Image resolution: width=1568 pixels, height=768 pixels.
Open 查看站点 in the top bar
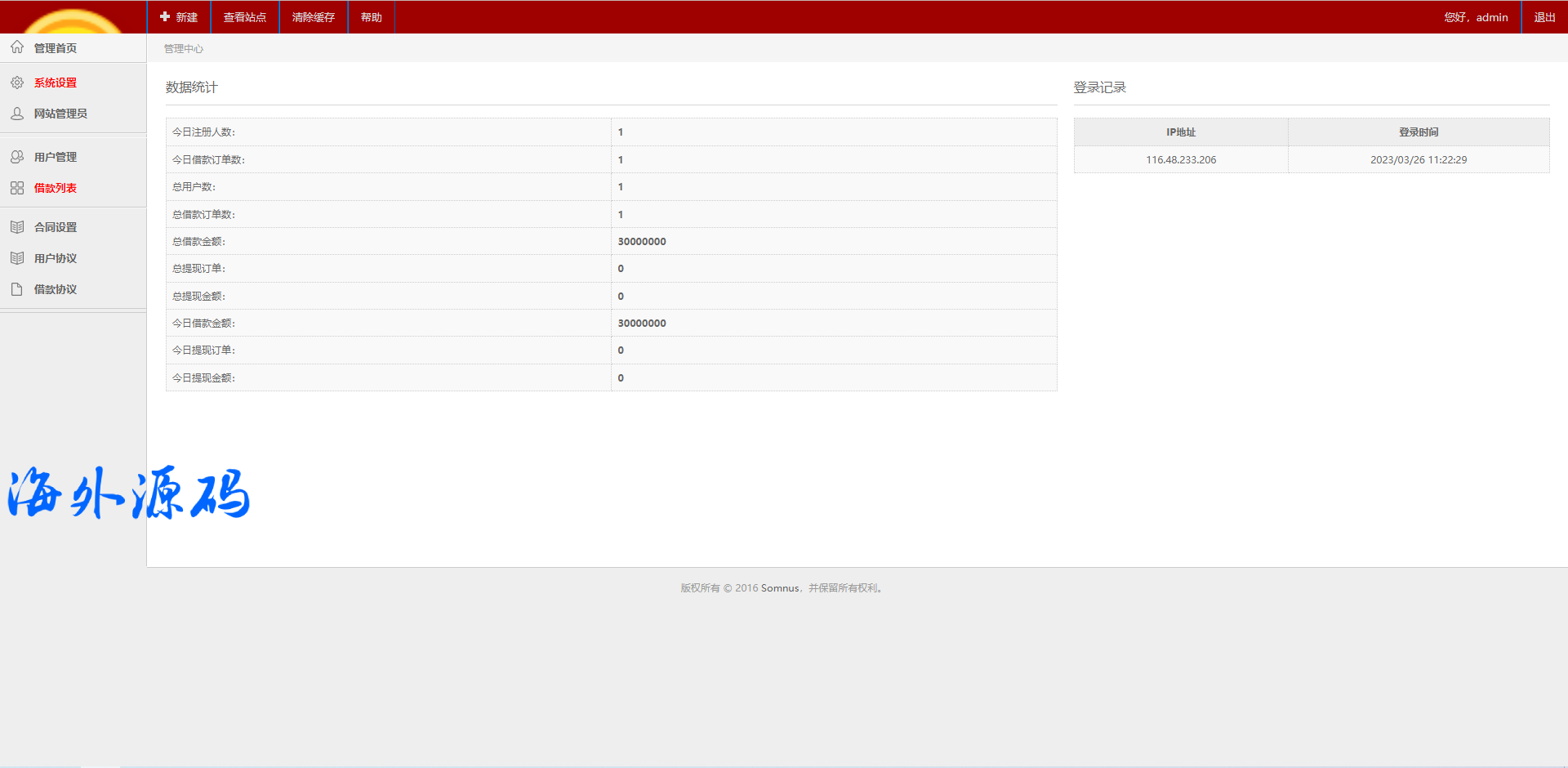[245, 17]
